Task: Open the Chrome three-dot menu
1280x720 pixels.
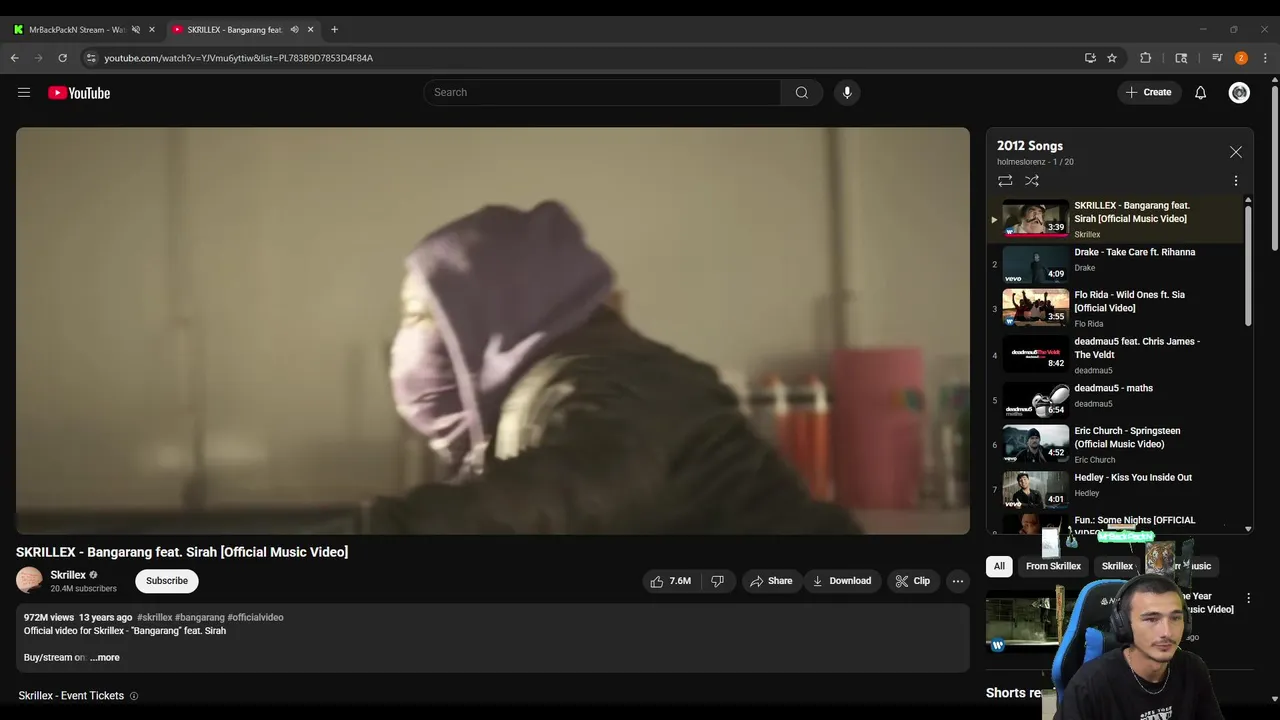Action: [1266, 58]
